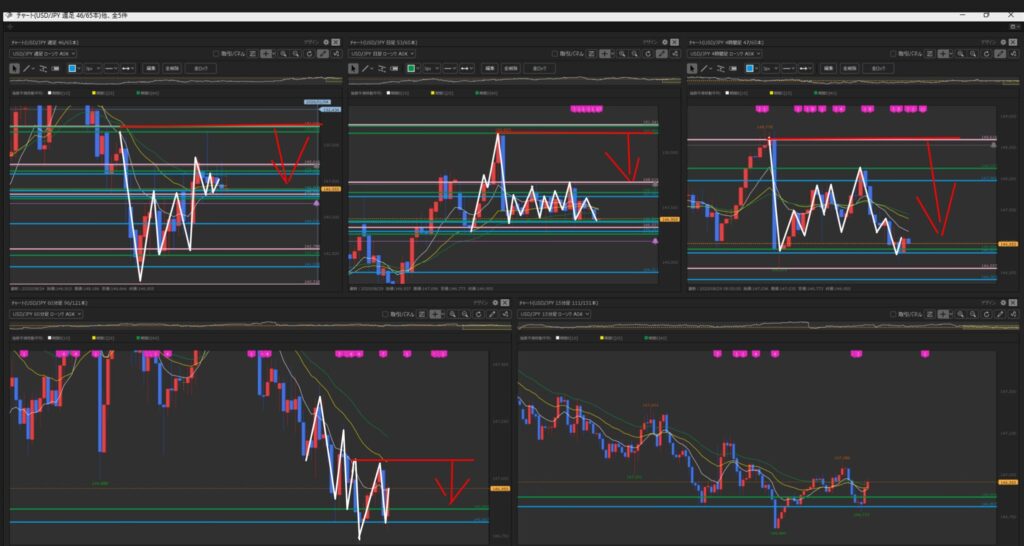Open USD/JPY 4時間足 ローソク ASK dropdown

point(724,54)
